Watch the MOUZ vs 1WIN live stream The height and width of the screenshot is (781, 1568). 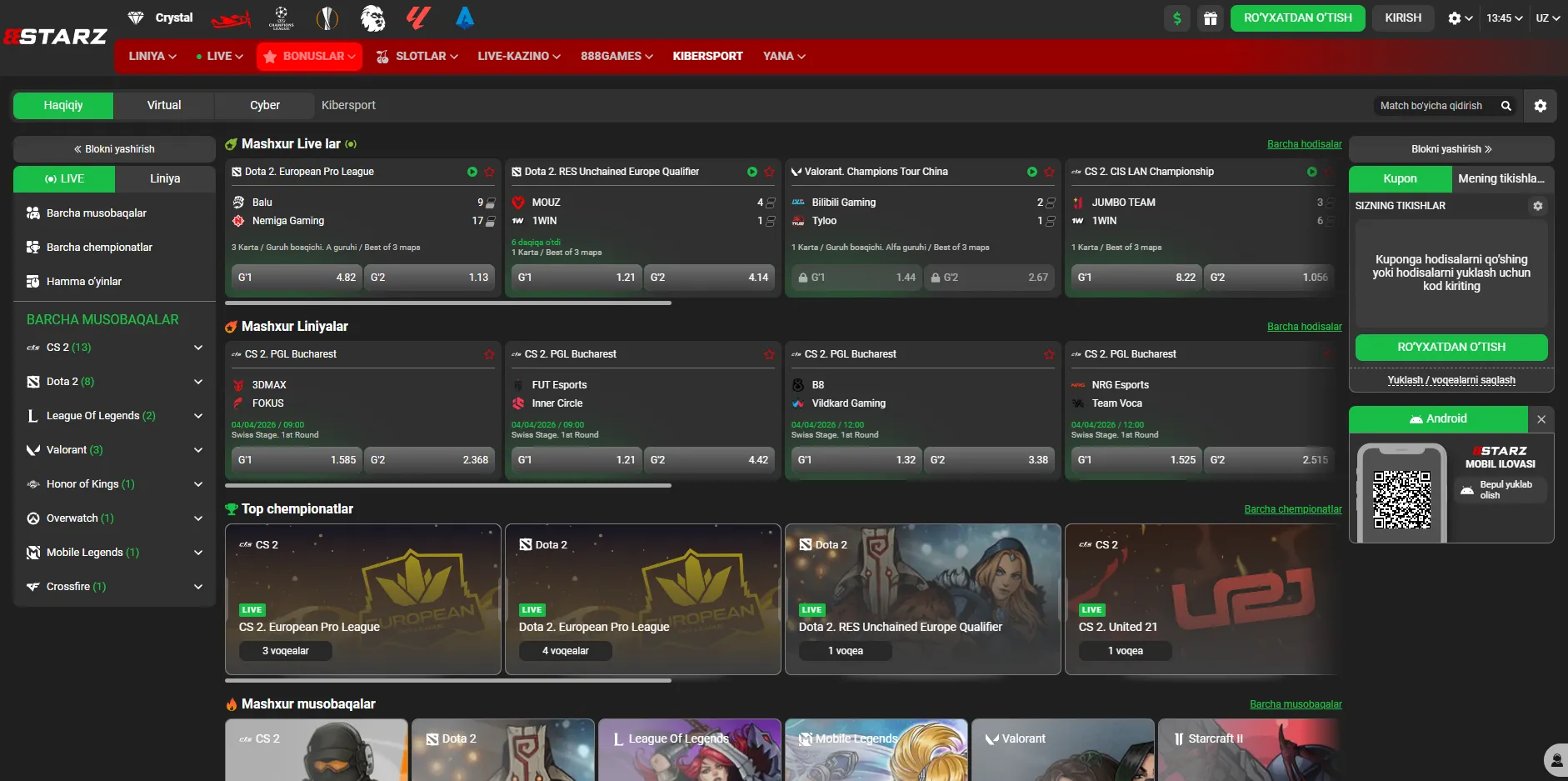point(752,172)
